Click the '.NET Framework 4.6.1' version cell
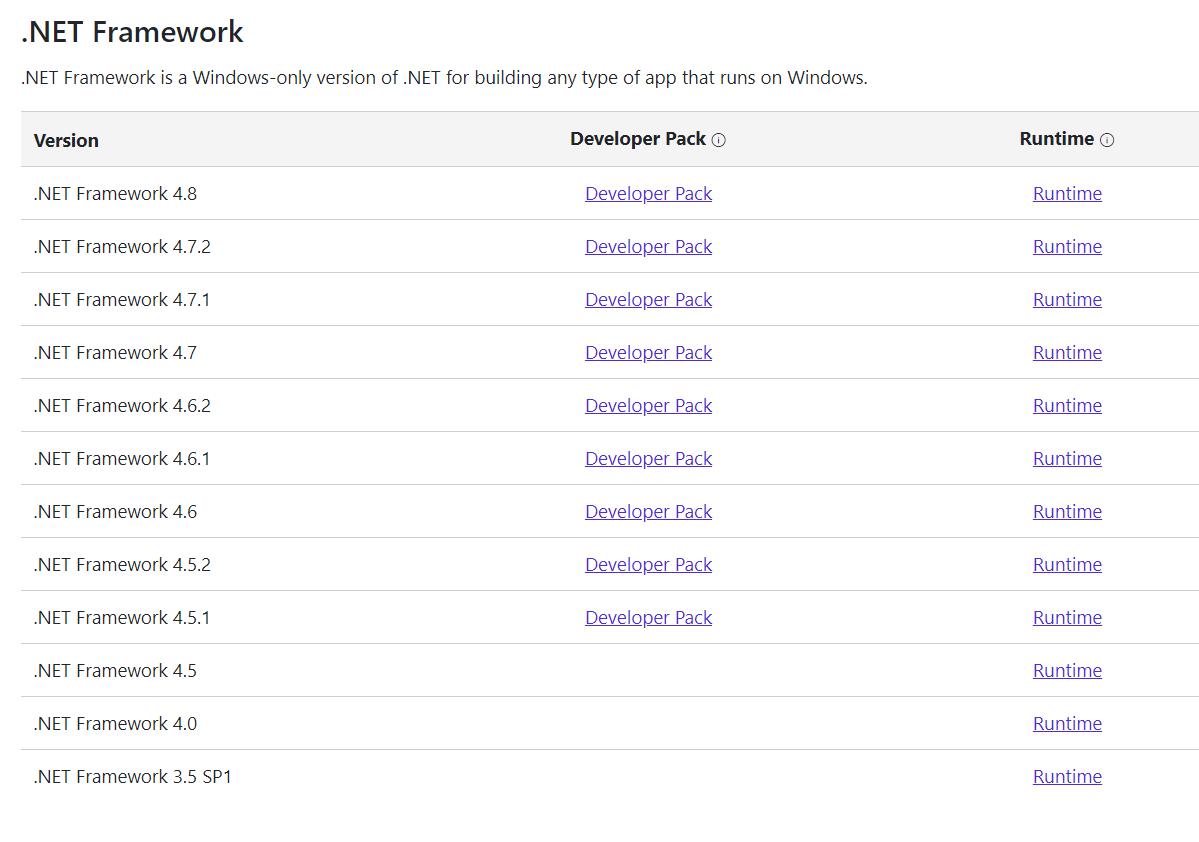The height and width of the screenshot is (842, 1199). (x=122, y=459)
